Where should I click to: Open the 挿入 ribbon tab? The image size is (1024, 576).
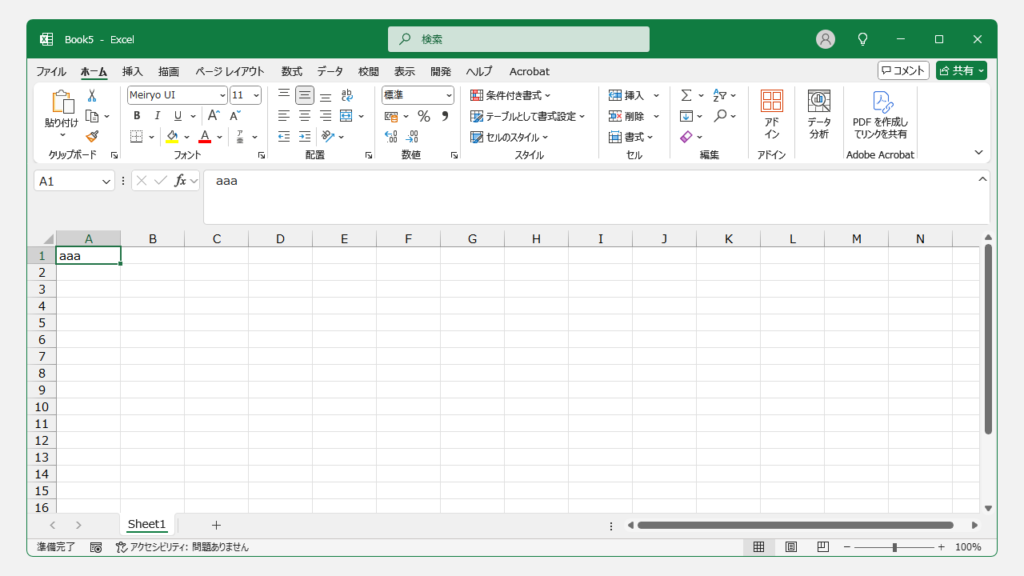(x=132, y=72)
